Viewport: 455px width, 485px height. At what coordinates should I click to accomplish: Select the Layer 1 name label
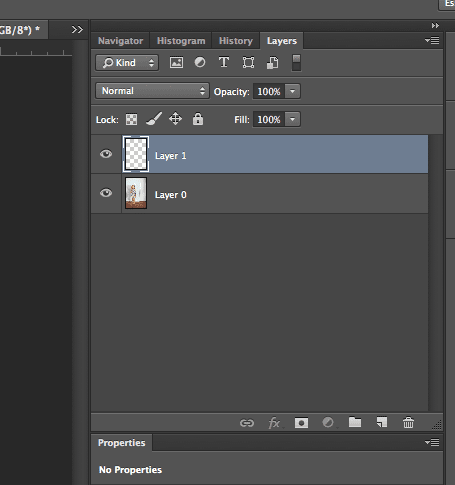click(170, 156)
